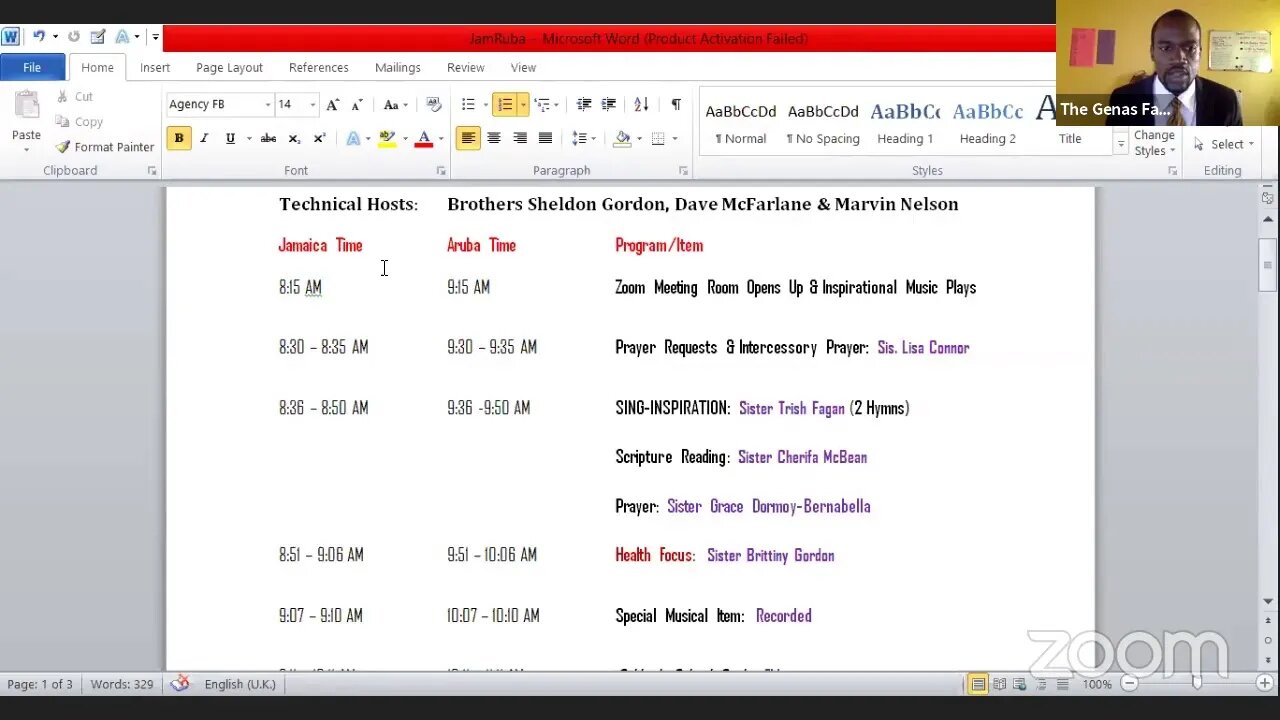1280x720 pixels.
Task: Click the Zoom Out minus button
Action: (x=1129, y=684)
